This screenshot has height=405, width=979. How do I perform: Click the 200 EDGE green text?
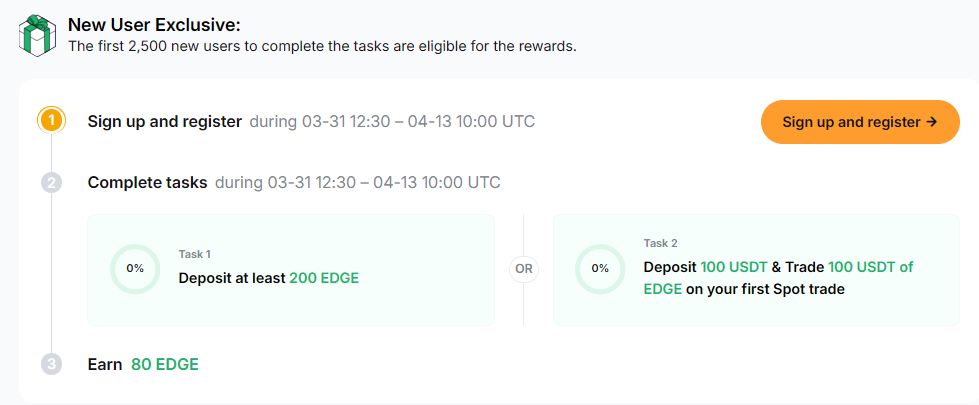point(324,278)
